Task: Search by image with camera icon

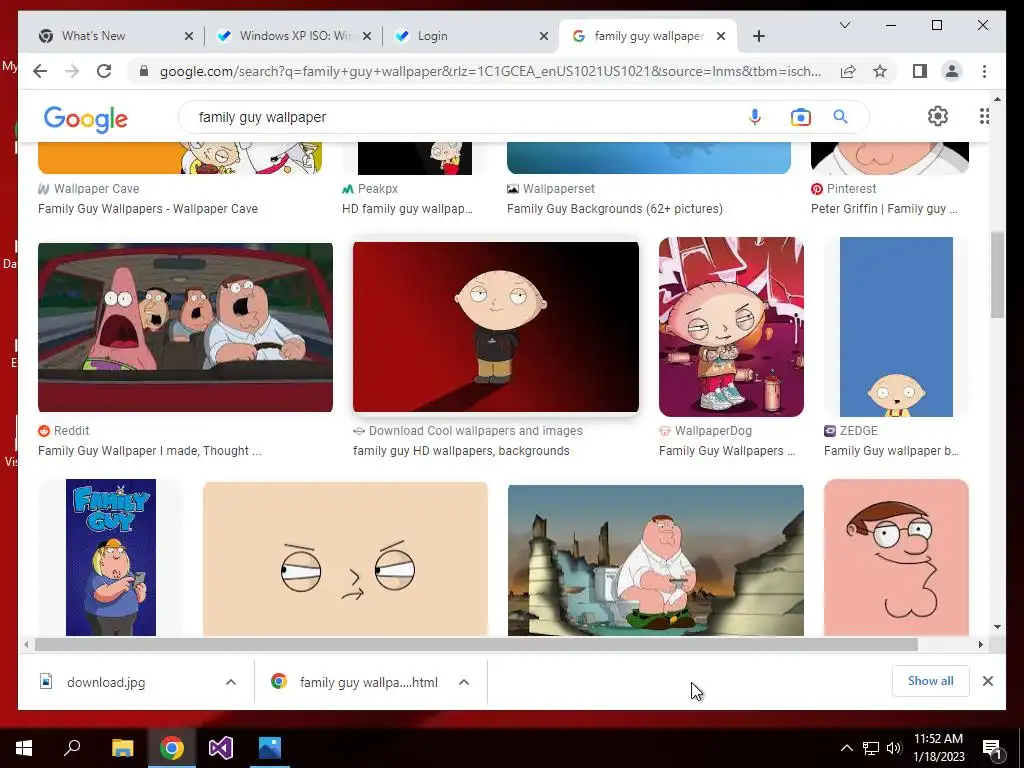Action: click(x=801, y=118)
